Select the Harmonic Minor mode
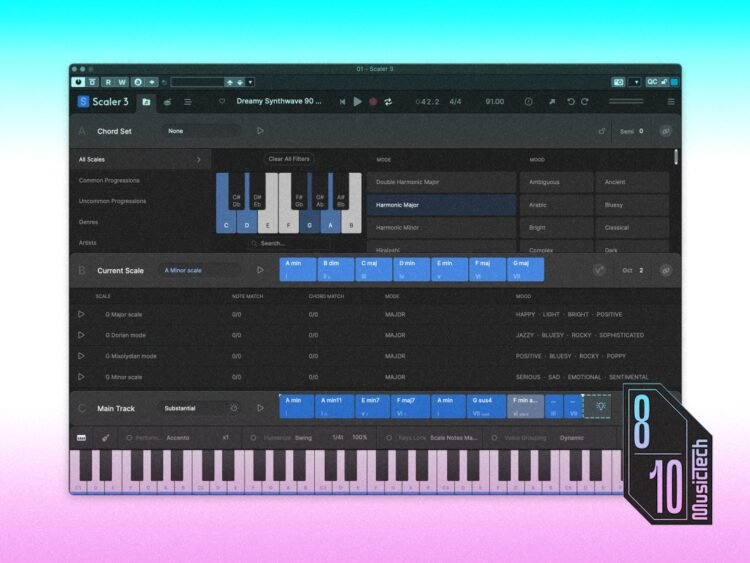Viewport: 750px width, 563px height. 441,227
